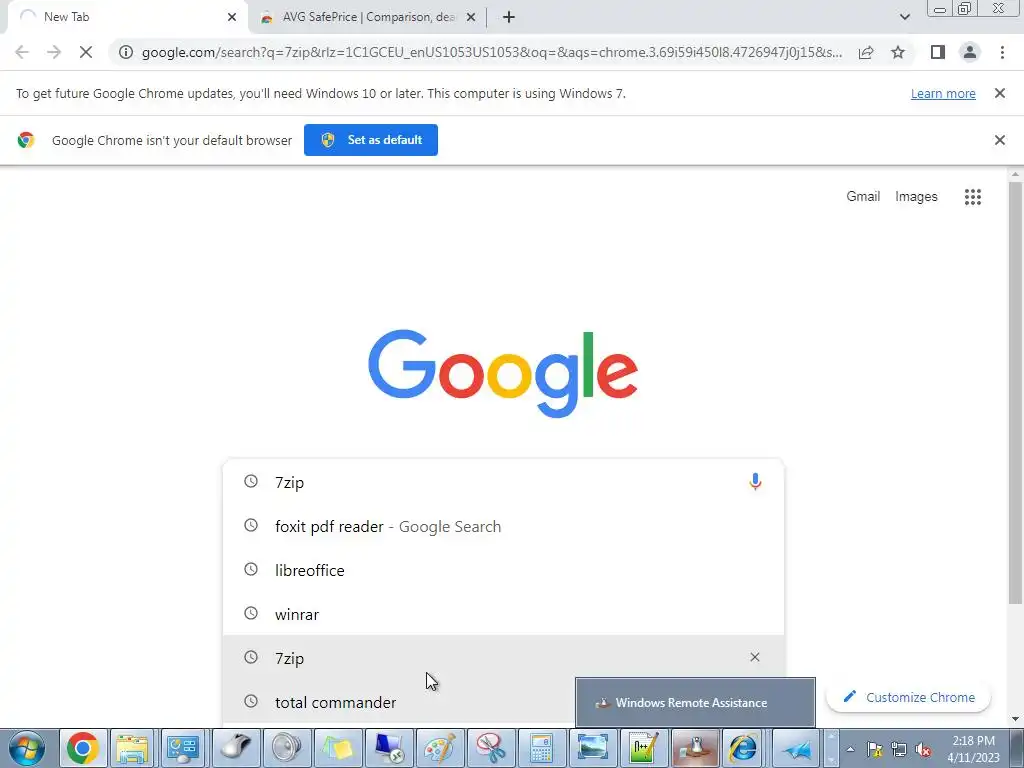Viewport: 1024px width, 768px height.
Task: Click the 7zip search box text
Action: [x=289, y=483]
